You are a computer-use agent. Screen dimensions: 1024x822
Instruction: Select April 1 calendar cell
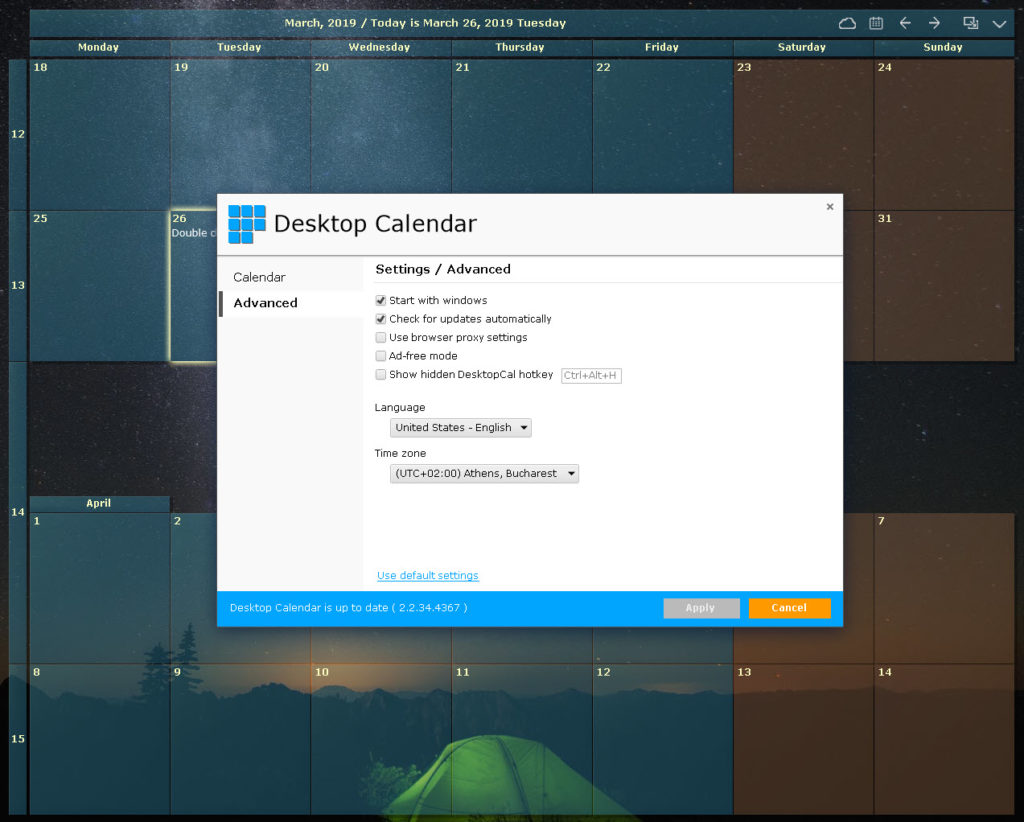(99, 588)
